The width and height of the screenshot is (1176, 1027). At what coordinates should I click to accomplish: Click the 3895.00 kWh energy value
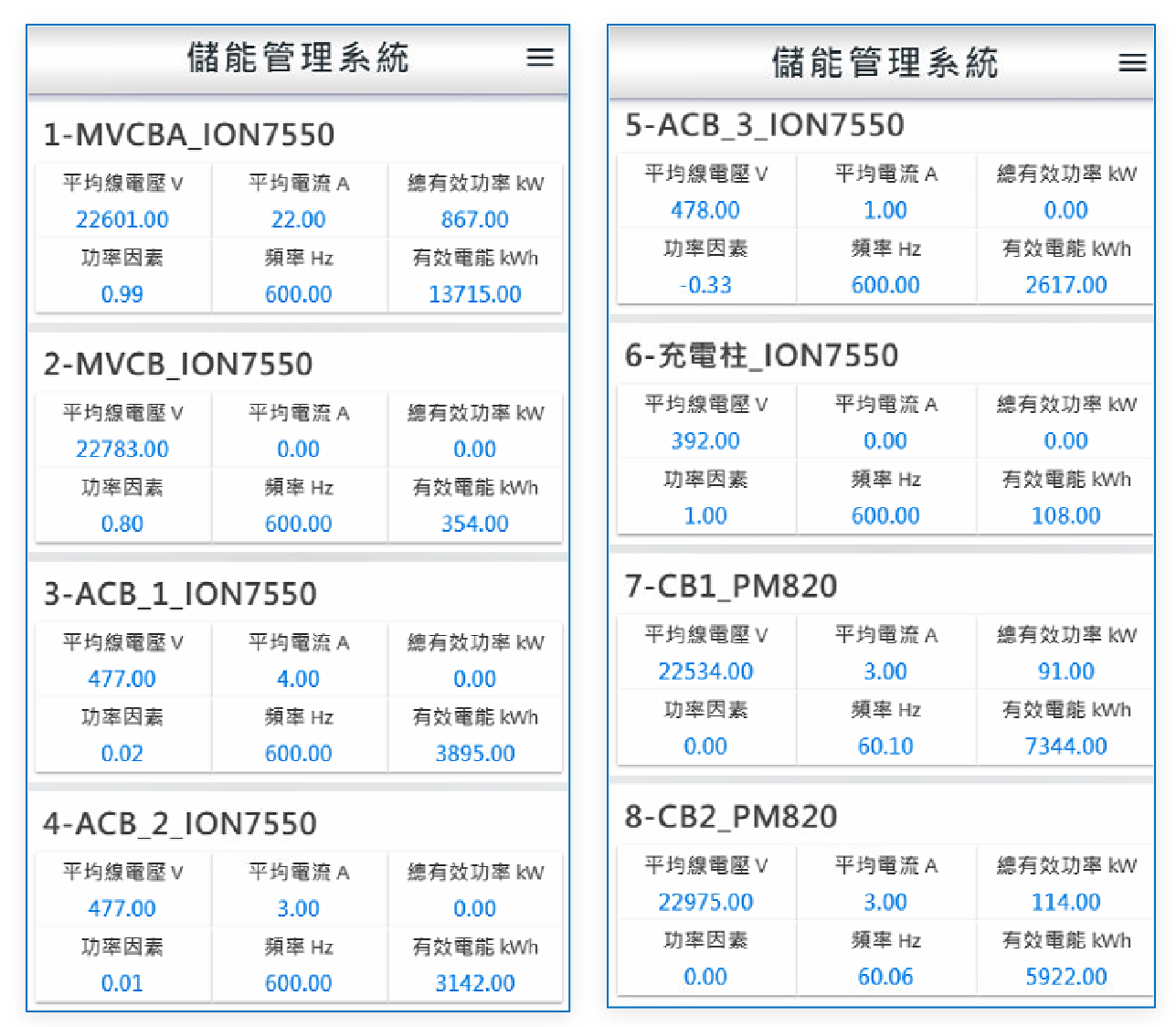point(474,754)
